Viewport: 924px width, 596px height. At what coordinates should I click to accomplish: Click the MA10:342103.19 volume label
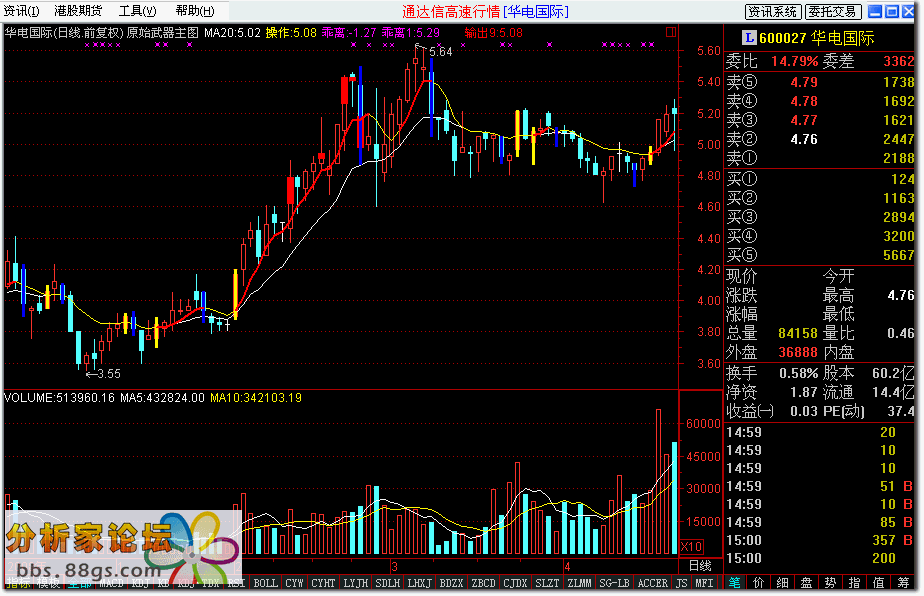[256, 398]
